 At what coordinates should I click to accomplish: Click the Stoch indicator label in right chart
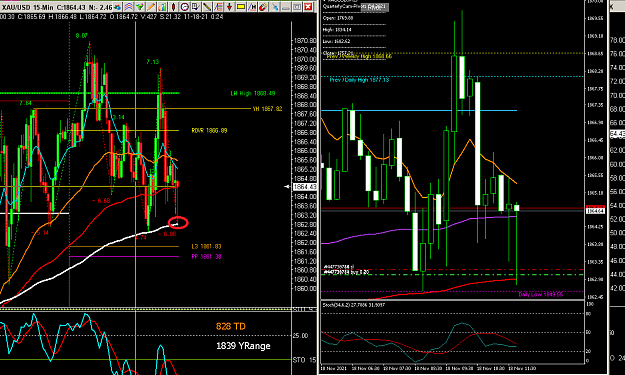click(x=354, y=305)
